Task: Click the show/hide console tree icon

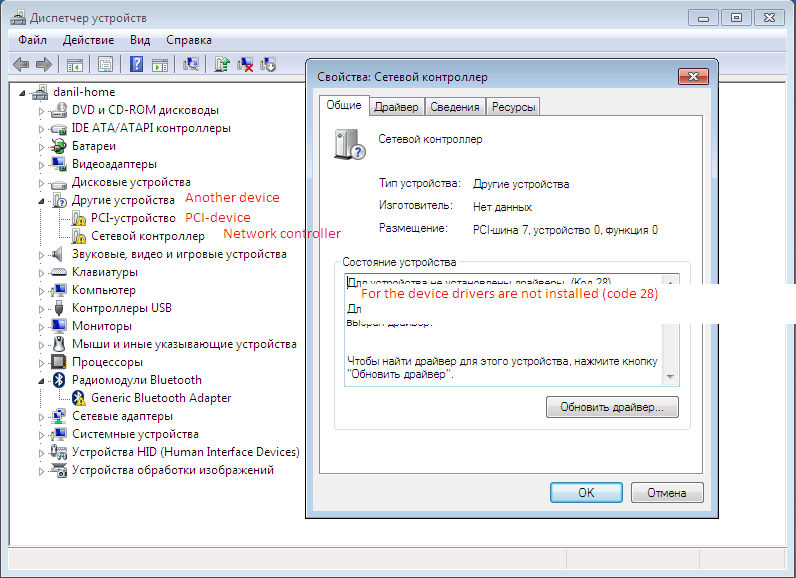Action: [x=75, y=64]
